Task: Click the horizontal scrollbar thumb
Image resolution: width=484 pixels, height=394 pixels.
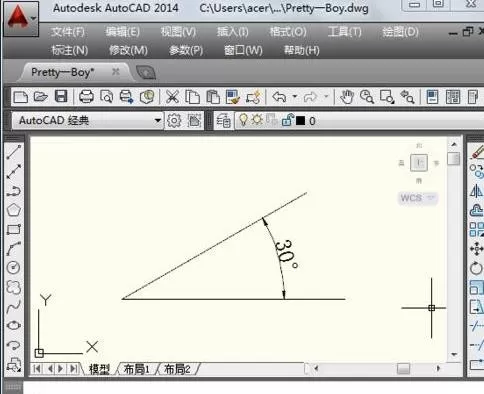Action: (403, 368)
